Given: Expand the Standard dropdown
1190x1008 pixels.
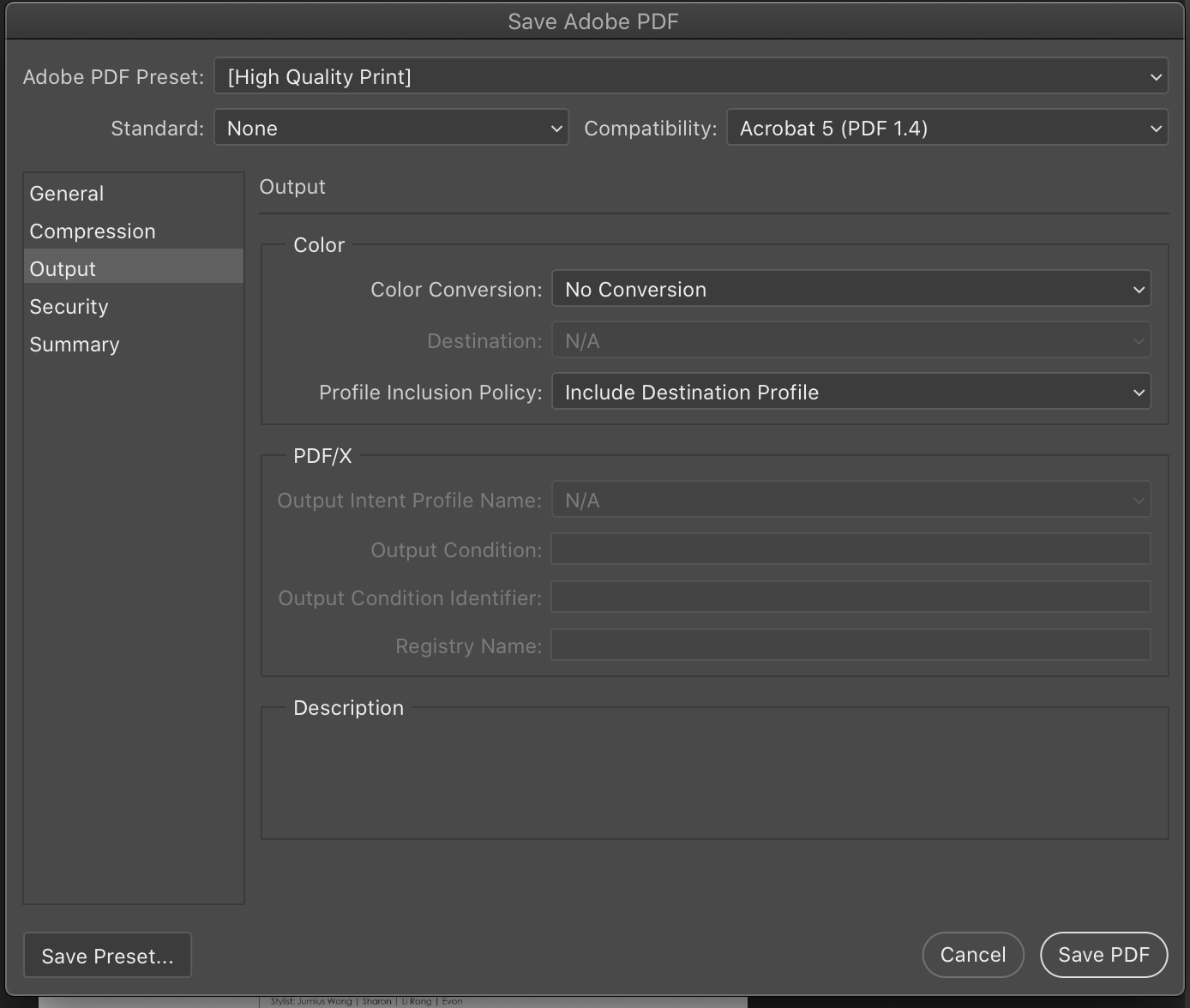Looking at the screenshot, I should pyautogui.click(x=391, y=128).
